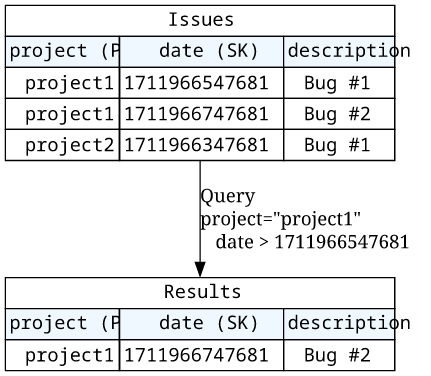Select the Issues date (SK) column header
Viewport: 431px width, 376px height.
202,51
